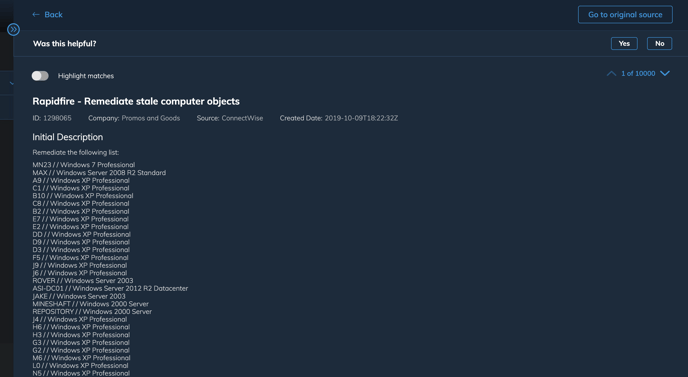Toggle the Highlight matches switch

pyautogui.click(x=40, y=76)
